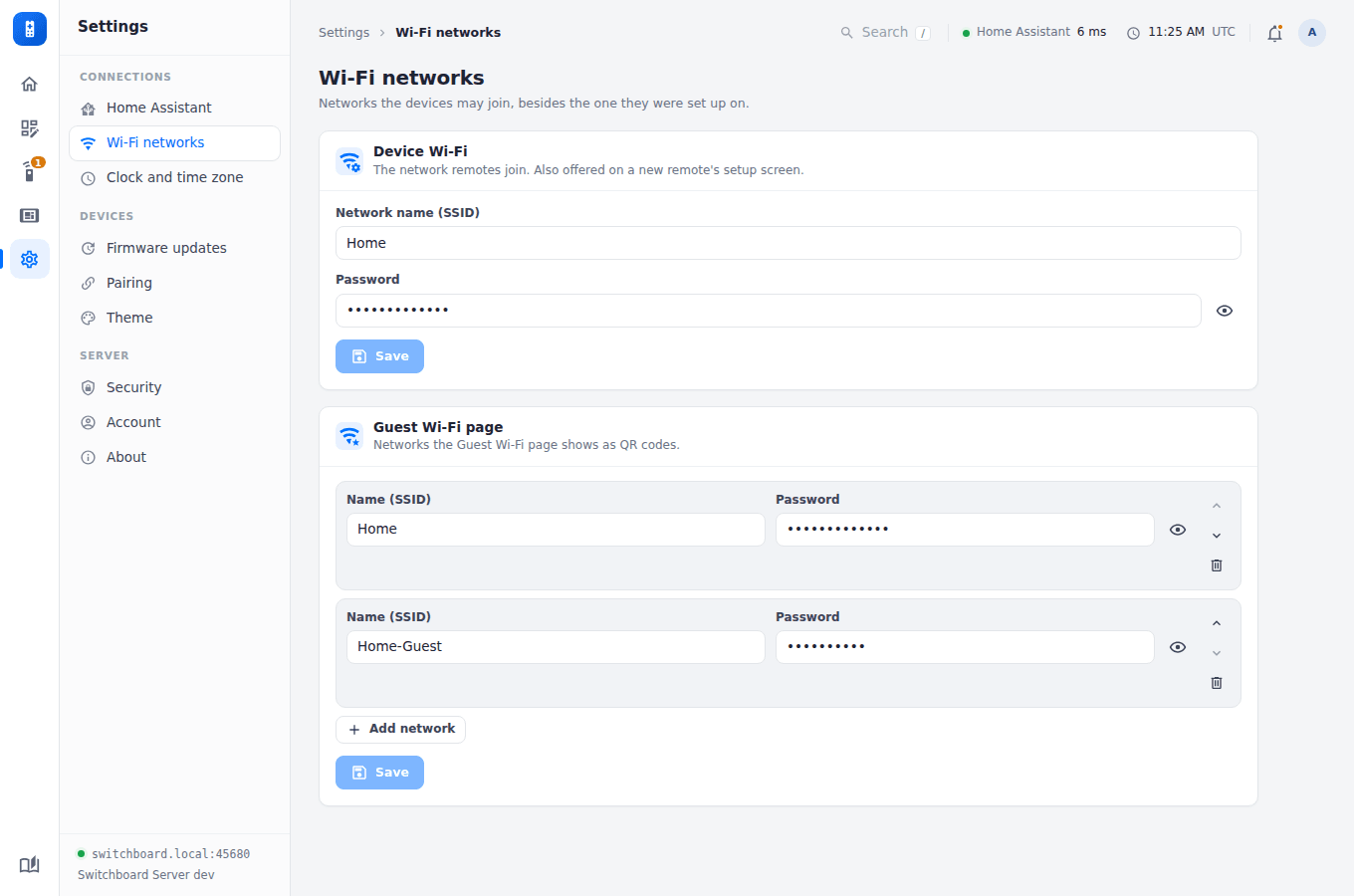Image resolution: width=1354 pixels, height=896 pixels.
Task: Open the About page
Action: [174, 458]
